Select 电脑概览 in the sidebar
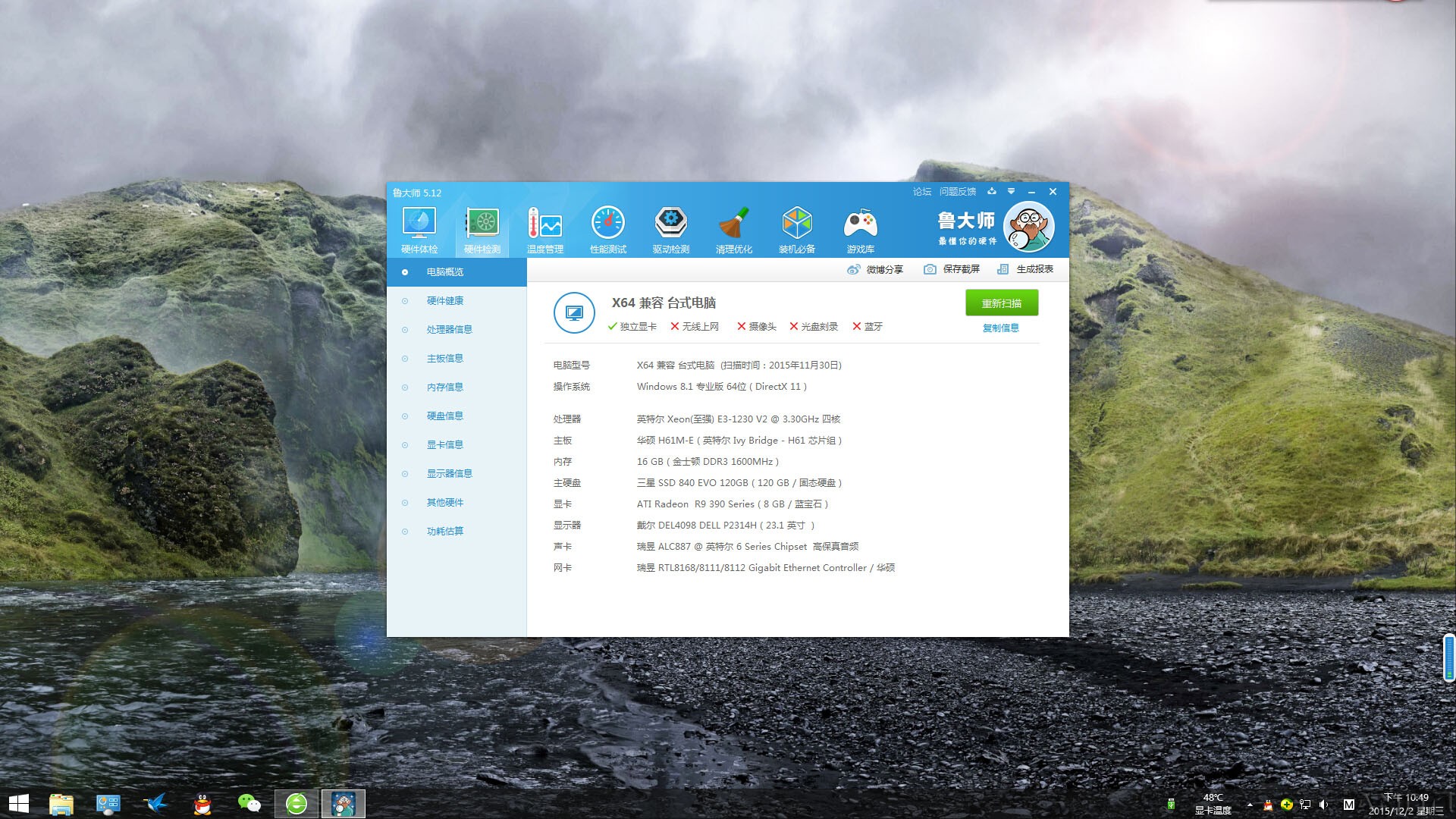 [457, 272]
